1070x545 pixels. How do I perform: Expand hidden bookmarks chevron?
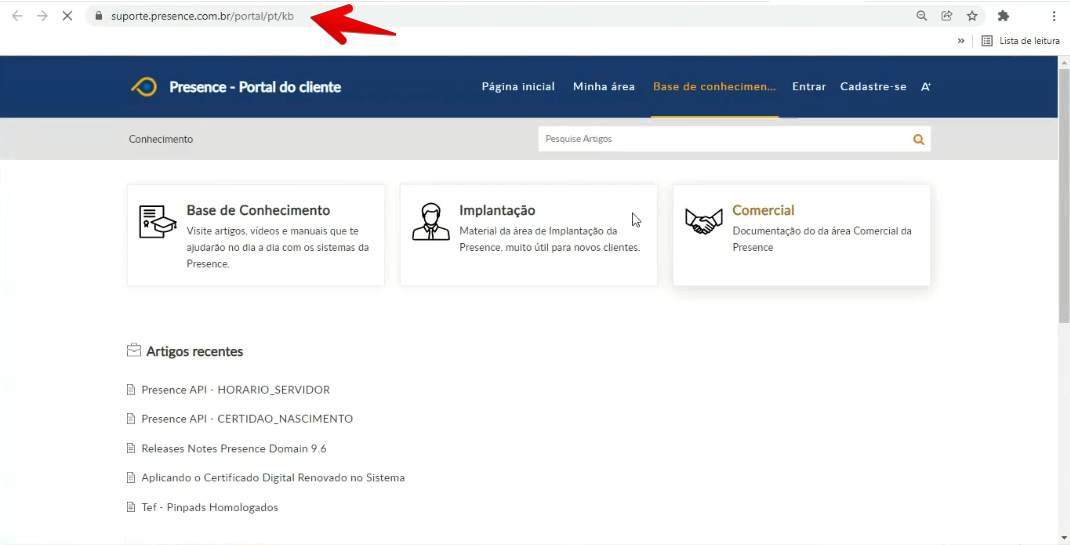pyautogui.click(x=961, y=41)
